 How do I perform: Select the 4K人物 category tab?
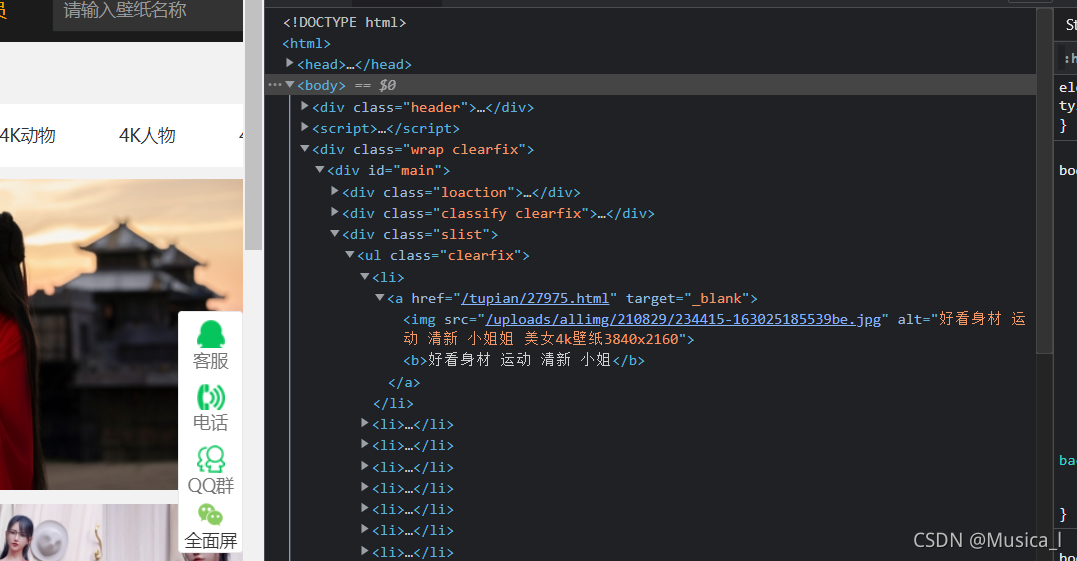(x=147, y=135)
